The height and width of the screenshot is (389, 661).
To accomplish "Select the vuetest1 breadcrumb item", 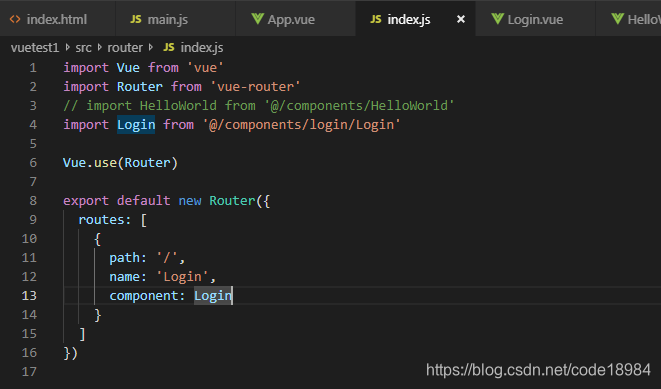I will (x=35, y=48).
